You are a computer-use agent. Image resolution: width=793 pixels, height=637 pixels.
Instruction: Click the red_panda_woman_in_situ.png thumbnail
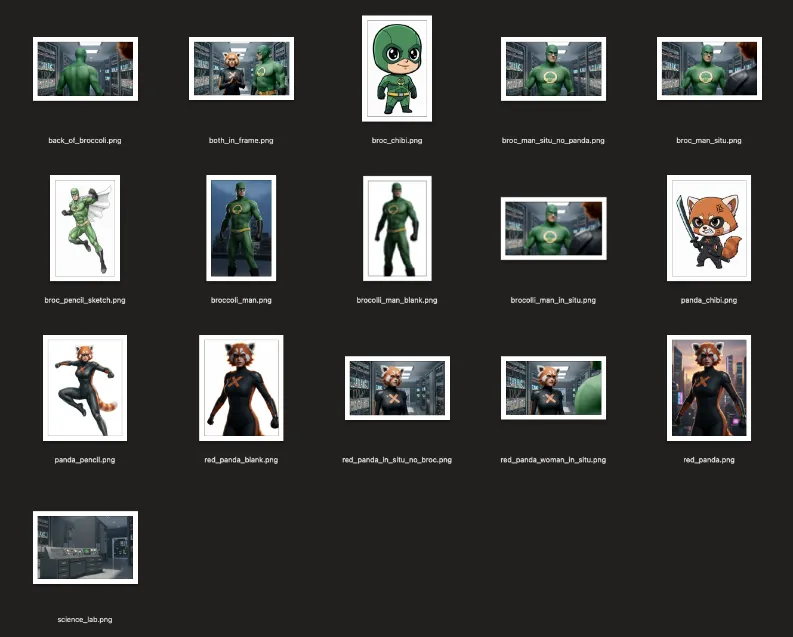(x=553, y=388)
